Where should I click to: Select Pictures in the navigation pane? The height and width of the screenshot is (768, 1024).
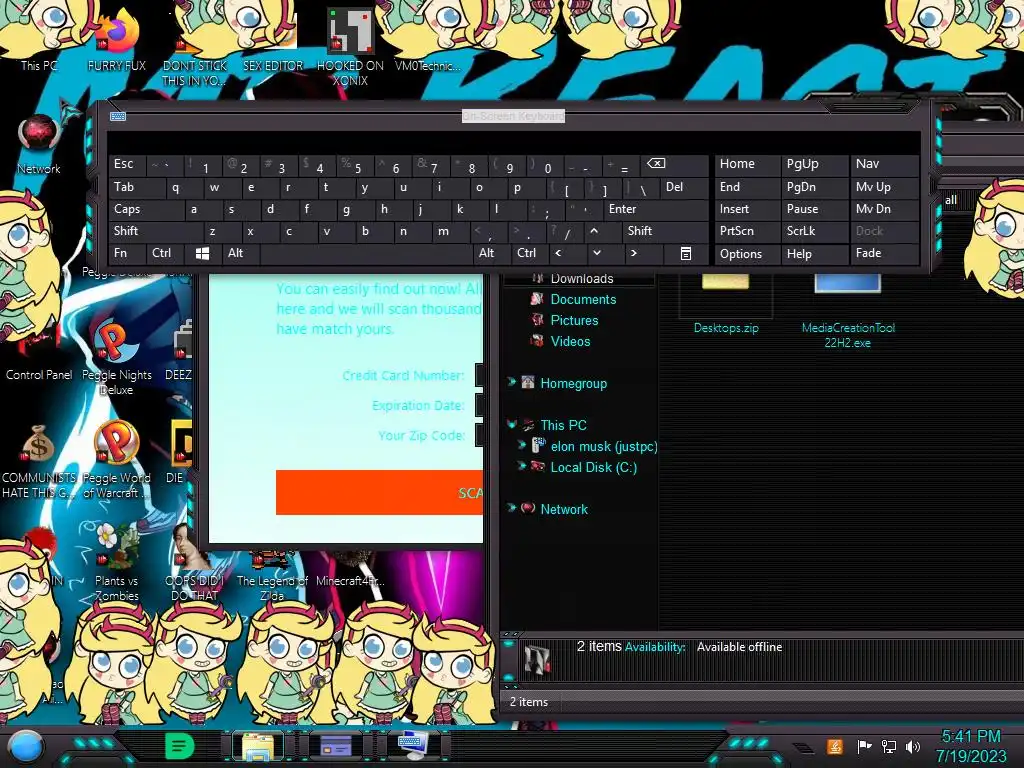click(x=574, y=320)
